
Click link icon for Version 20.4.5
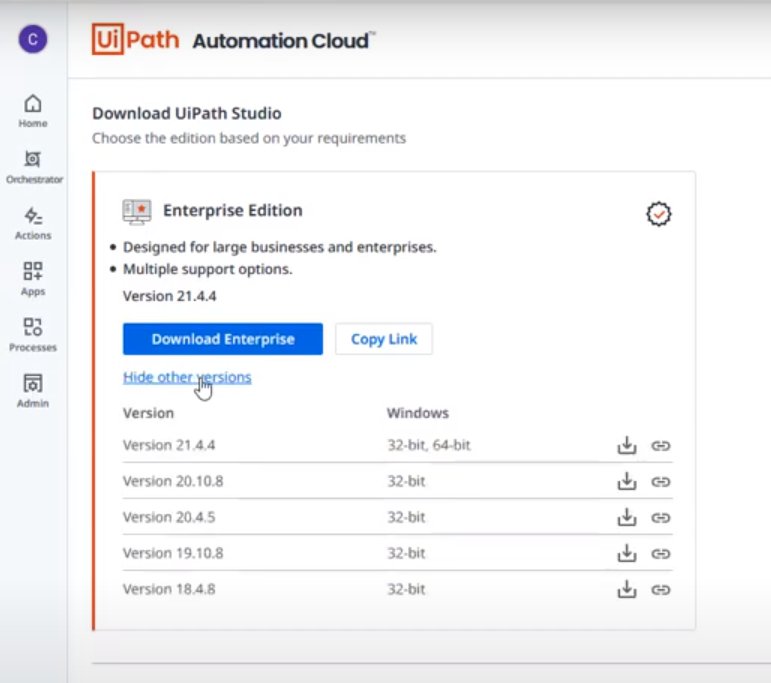[x=660, y=517]
